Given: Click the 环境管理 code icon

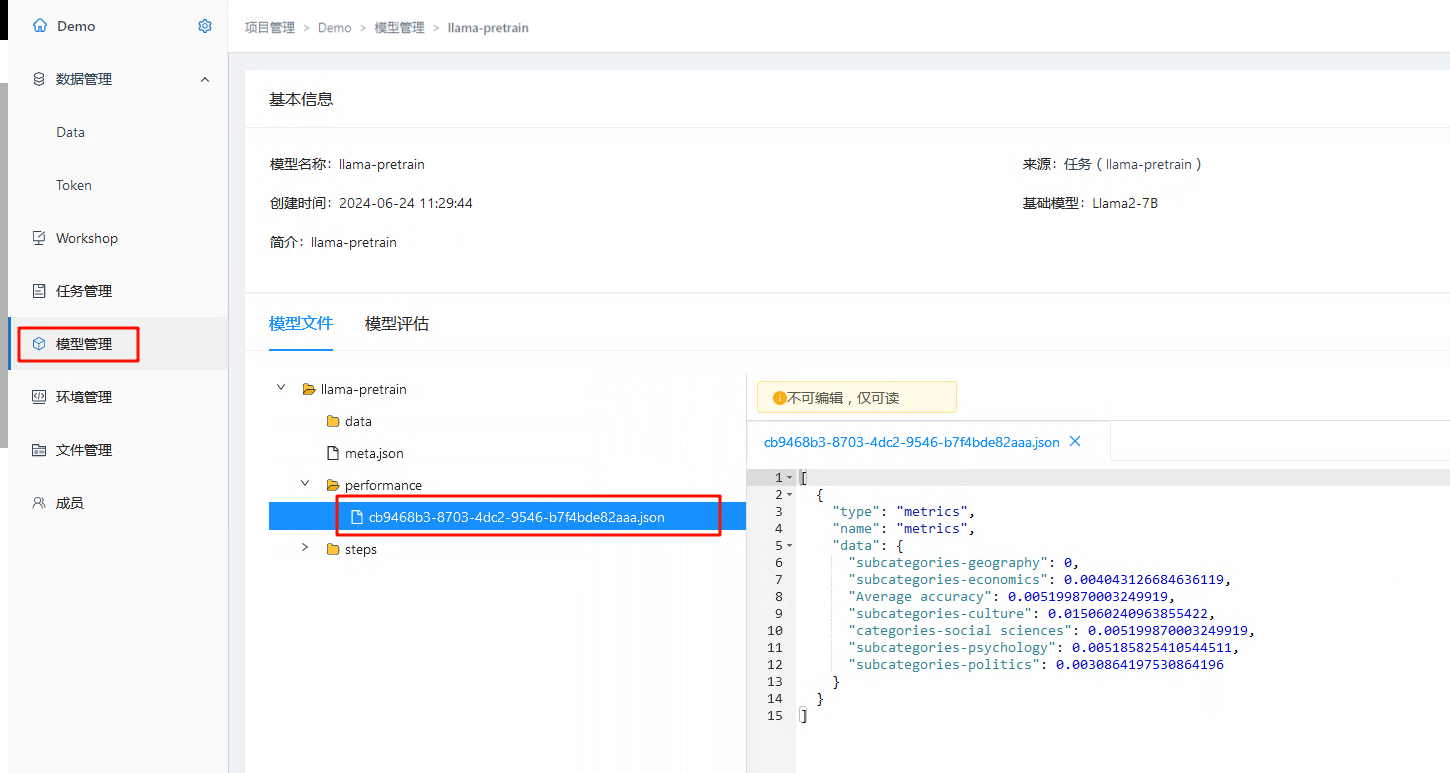Looking at the screenshot, I should pyautogui.click(x=39, y=397).
